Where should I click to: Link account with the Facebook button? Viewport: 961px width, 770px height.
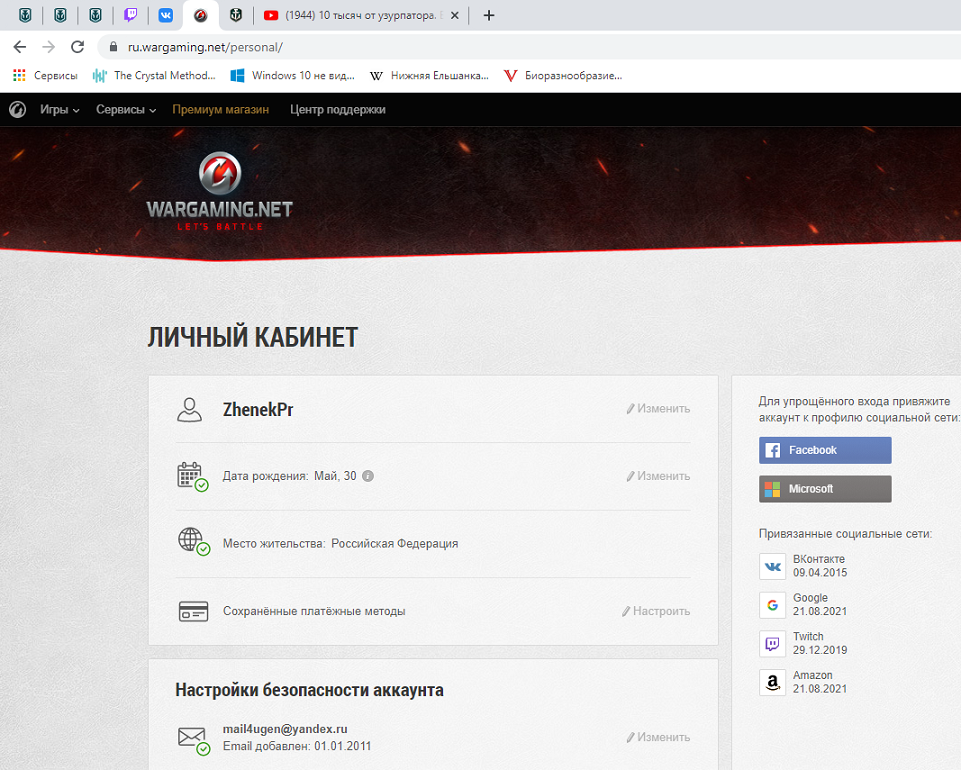824,450
